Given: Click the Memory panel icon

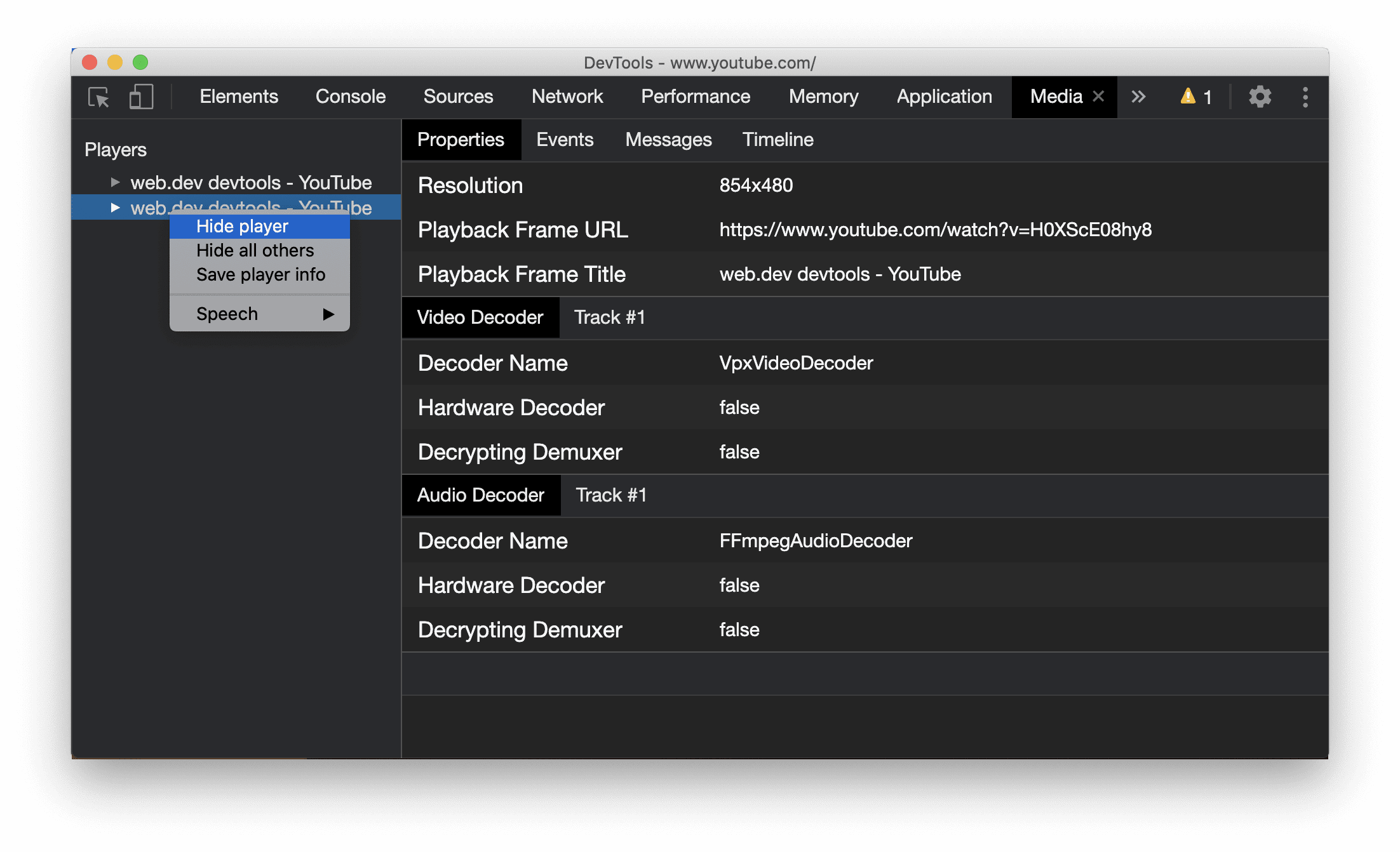Looking at the screenshot, I should (x=821, y=96).
